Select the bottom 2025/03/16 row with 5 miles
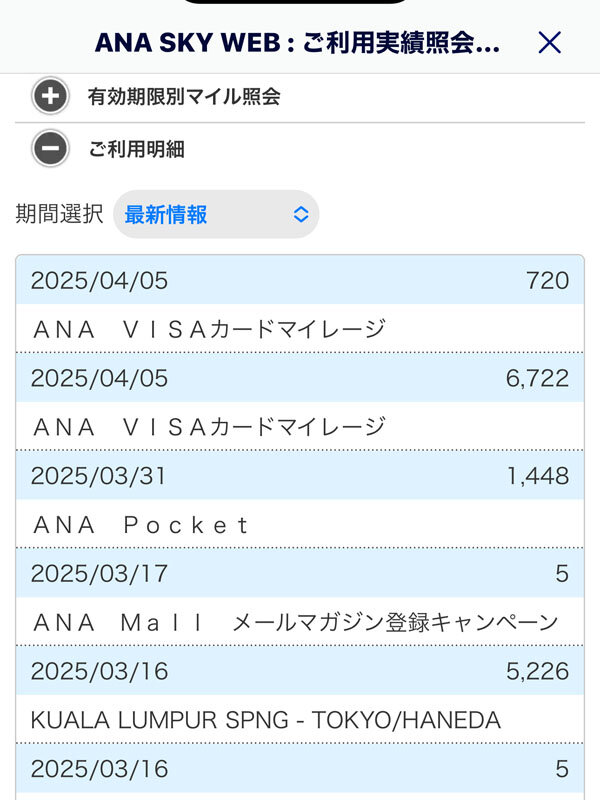The width and height of the screenshot is (600, 800). click(x=300, y=769)
